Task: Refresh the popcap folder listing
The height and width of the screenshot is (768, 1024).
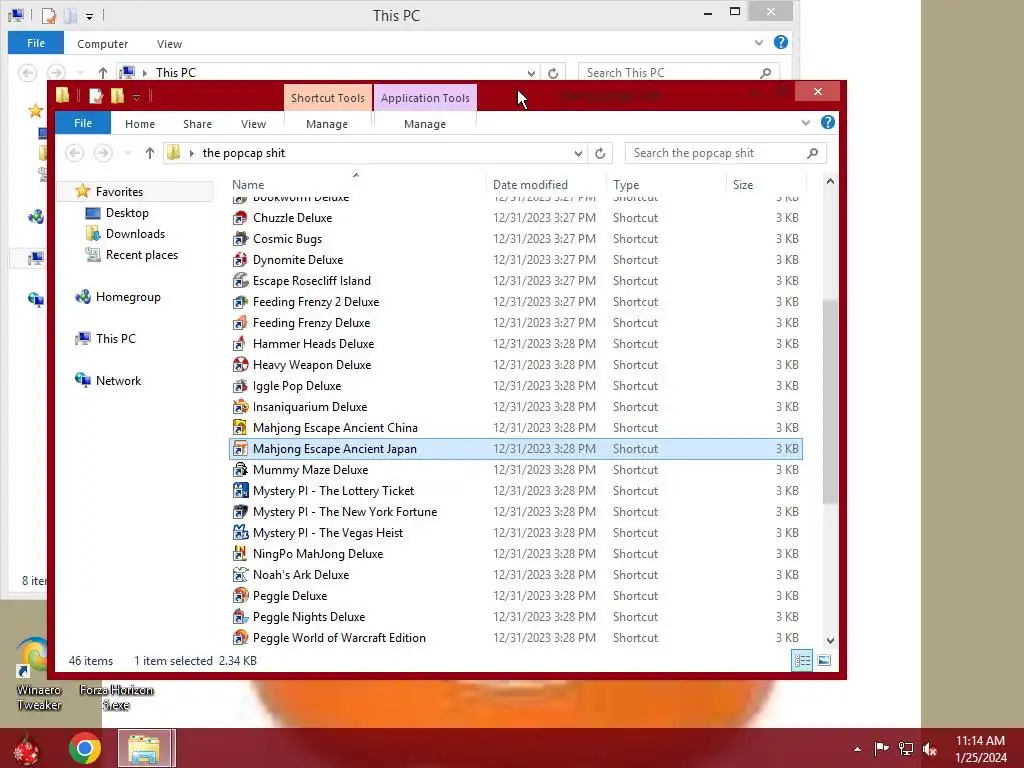Action: 600,153
